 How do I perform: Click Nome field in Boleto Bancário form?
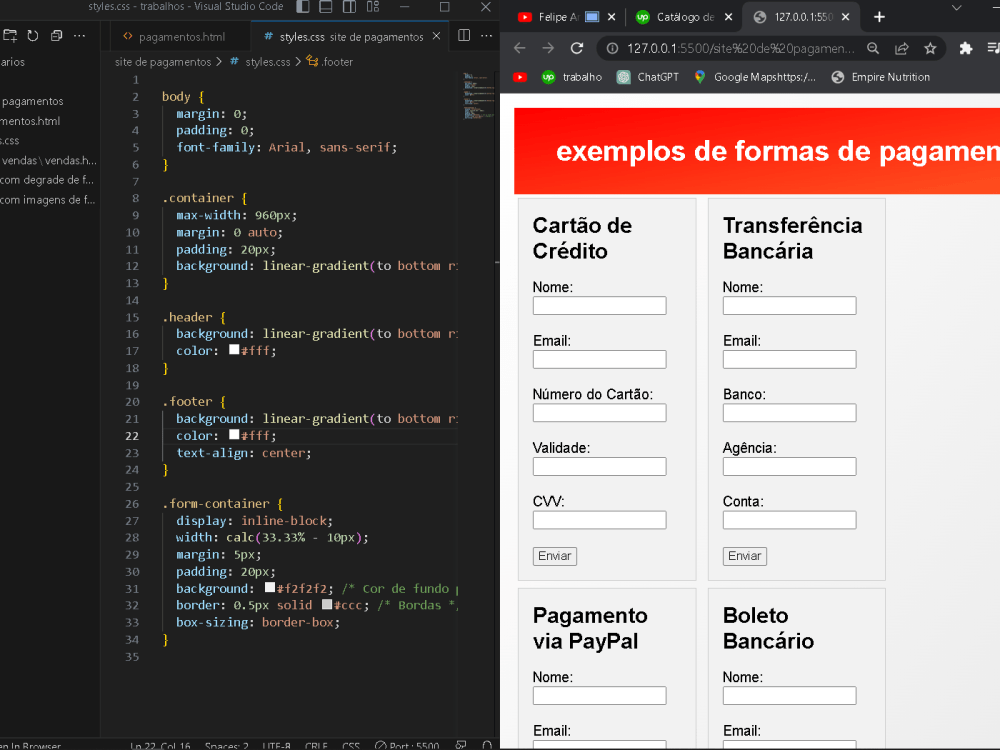click(x=790, y=695)
